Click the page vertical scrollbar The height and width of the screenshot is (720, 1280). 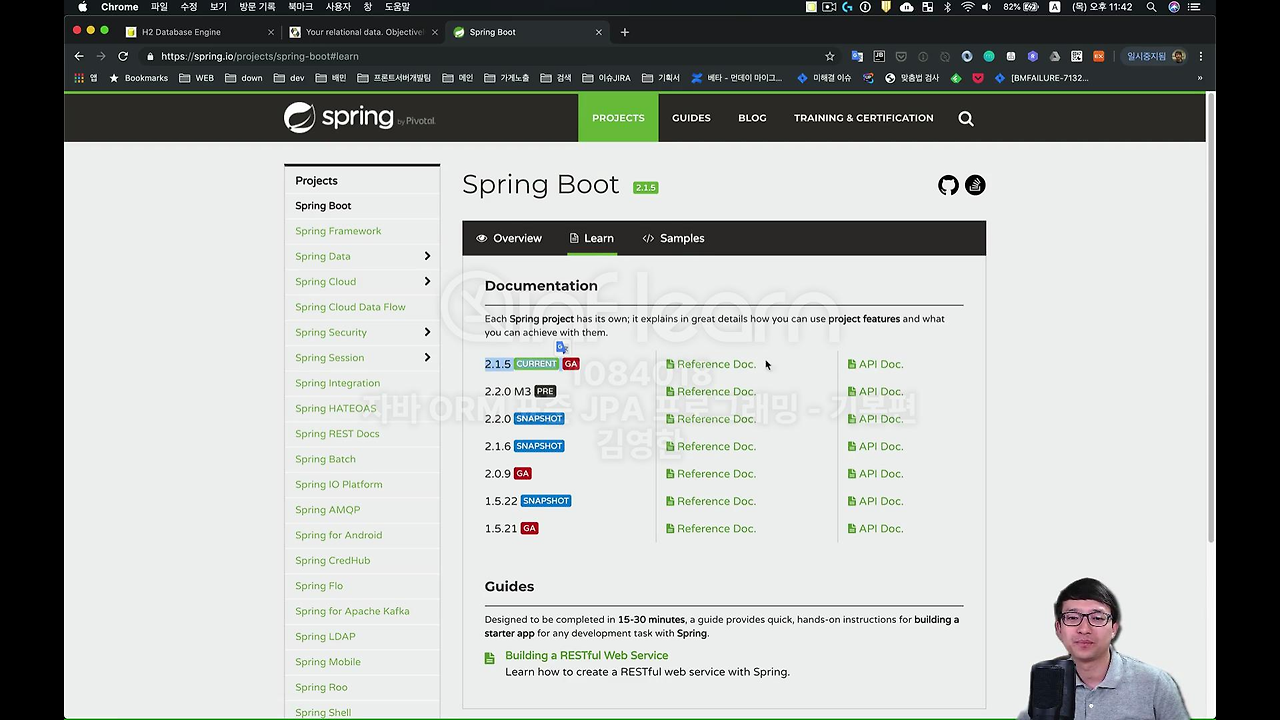1210,320
